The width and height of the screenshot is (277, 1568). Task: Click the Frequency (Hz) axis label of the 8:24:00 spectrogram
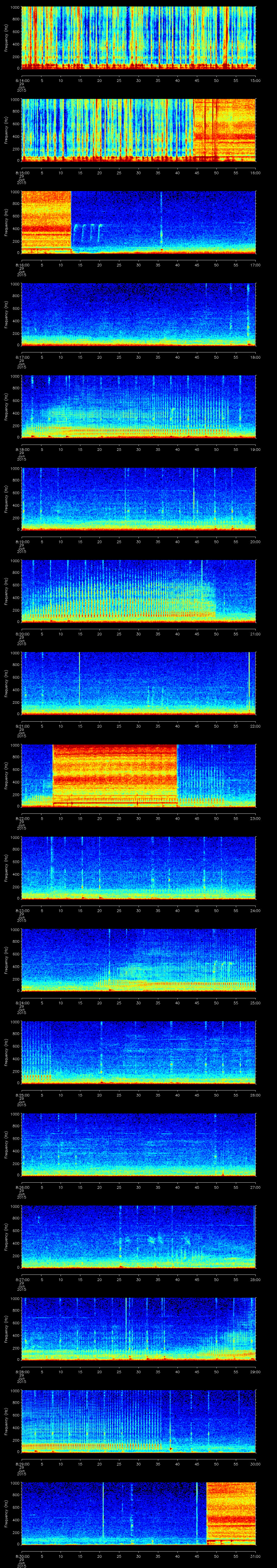click(6, 960)
